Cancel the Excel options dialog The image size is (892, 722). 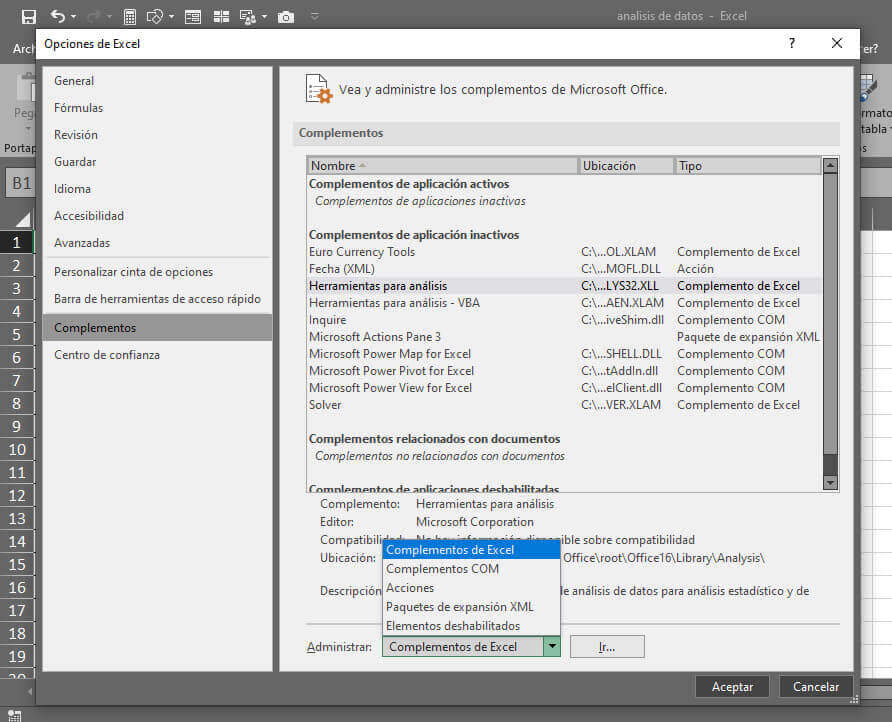[816, 687]
